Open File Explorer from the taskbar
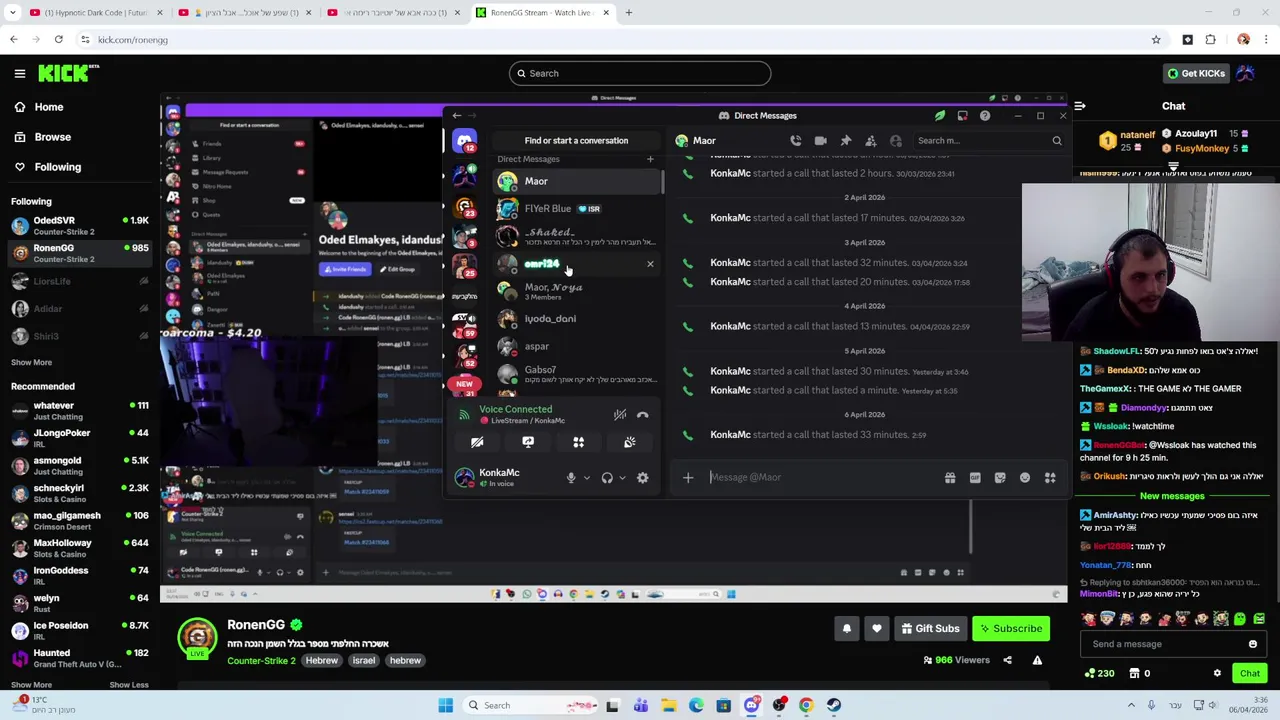1280x720 pixels. tap(668, 705)
